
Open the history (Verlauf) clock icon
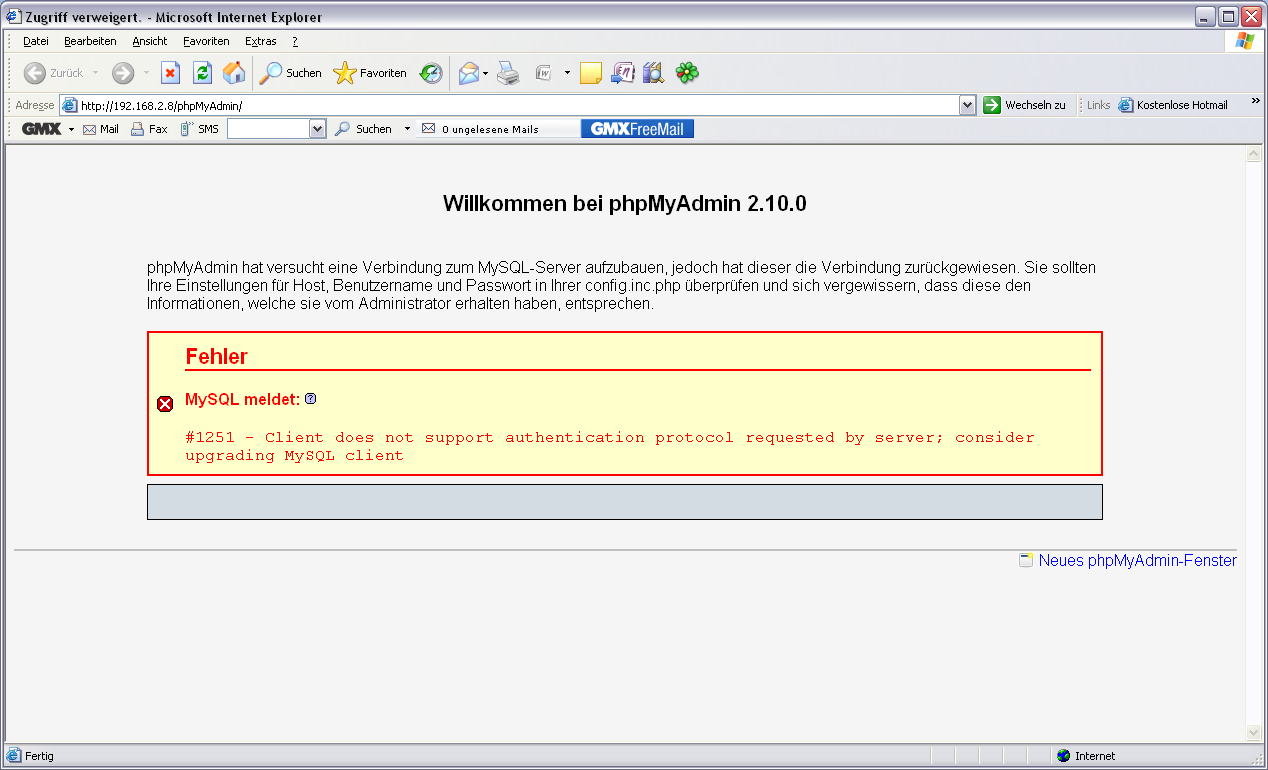(431, 73)
